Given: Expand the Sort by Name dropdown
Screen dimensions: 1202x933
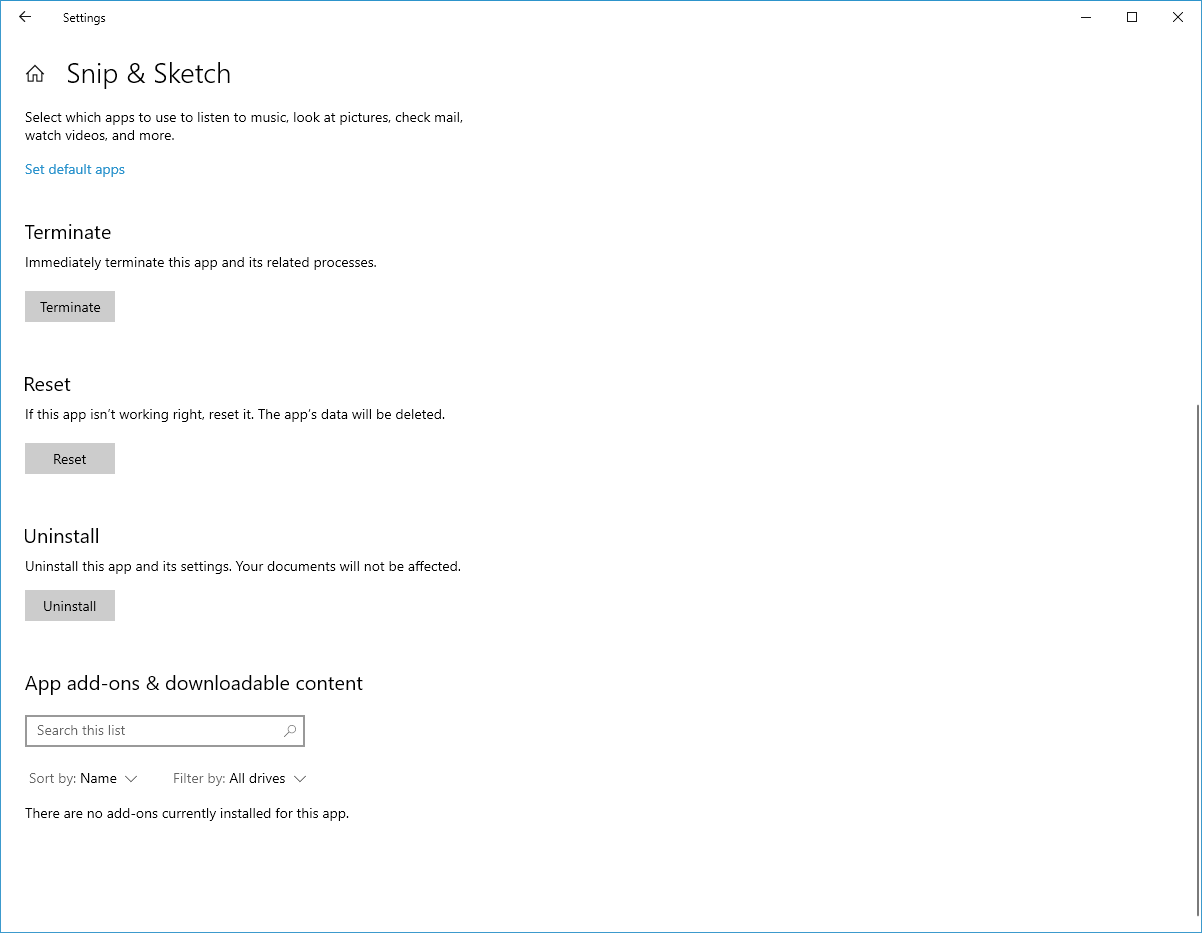Looking at the screenshot, I should click(x=83, y=778).
